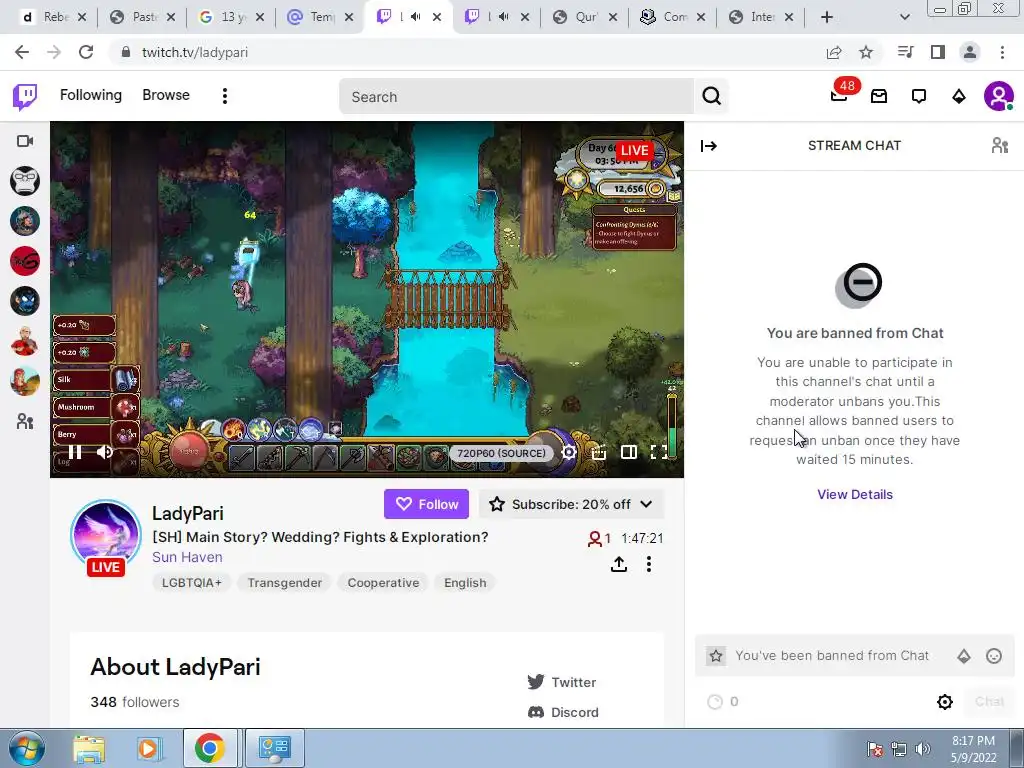Screen dimensions: 1024x768
Task: Select the Transgender tag
Action: coord(285,583)
